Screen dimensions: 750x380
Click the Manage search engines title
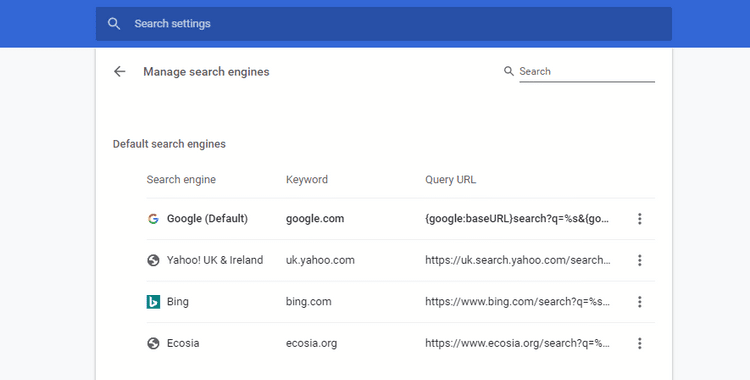[206, 72]
